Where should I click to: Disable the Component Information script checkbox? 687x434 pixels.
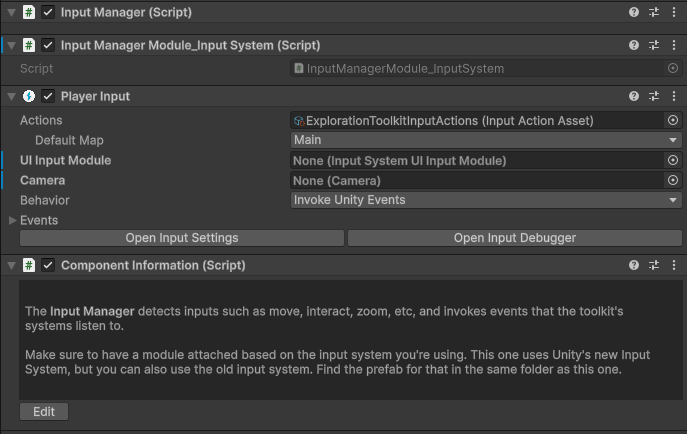coord(48,265)
